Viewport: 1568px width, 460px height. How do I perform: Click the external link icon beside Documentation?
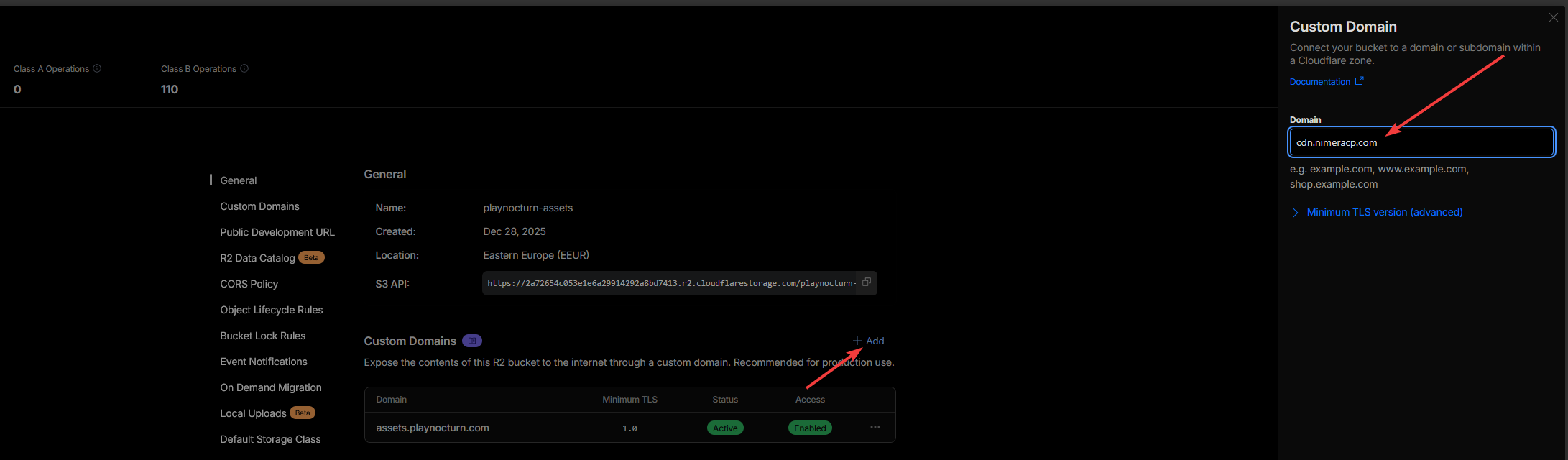pyautogui.click(x=1359, y=81)
